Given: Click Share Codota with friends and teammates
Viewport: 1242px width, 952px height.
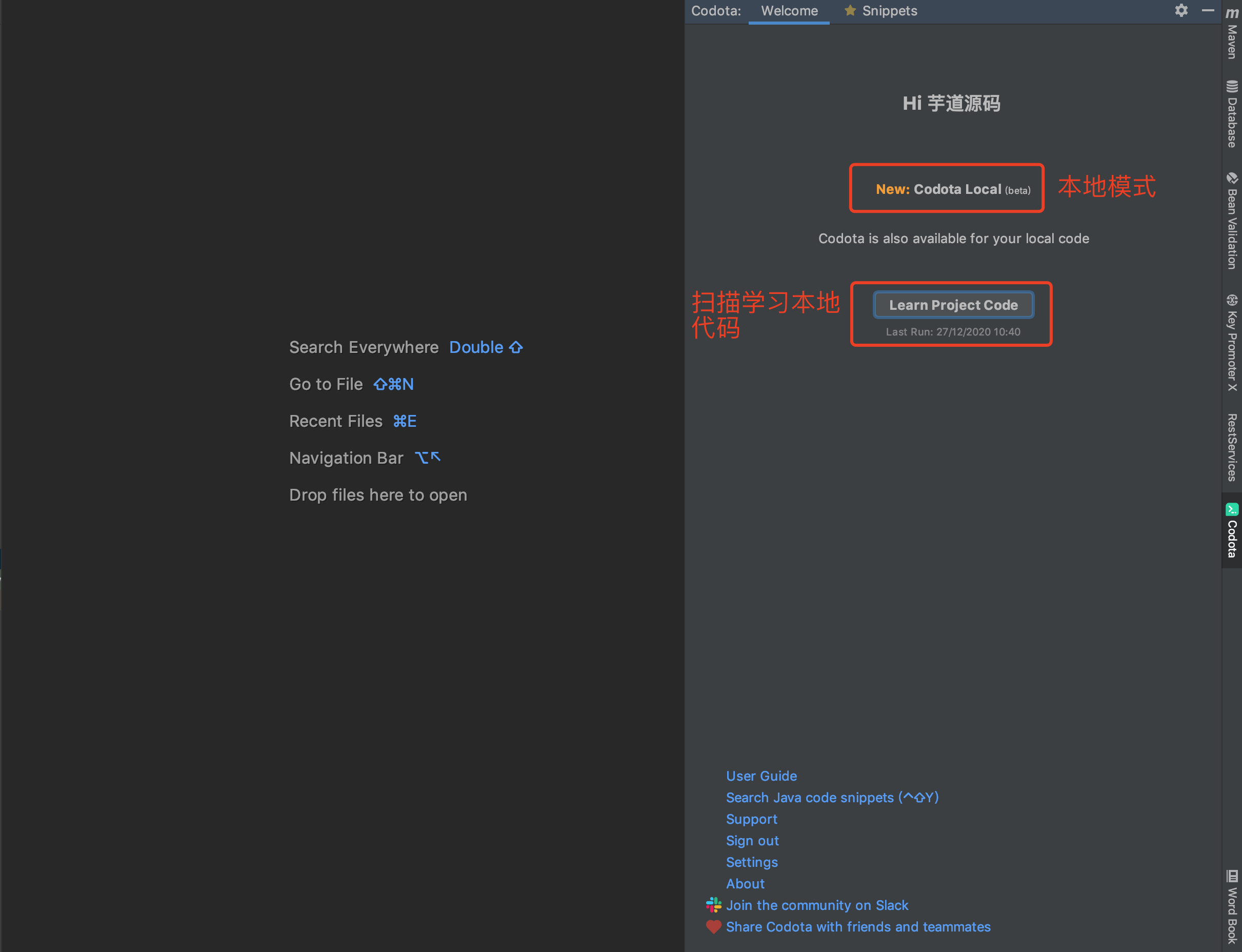Looking at the screenshot, I should tap(858, 926).
